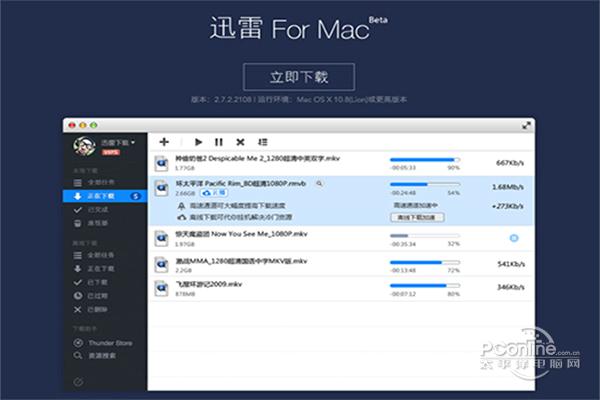This screenshot has height=400, width=600.
Task: Enter fullscreen with the window's diagonal arrows icon
Action: coord(527,125)
